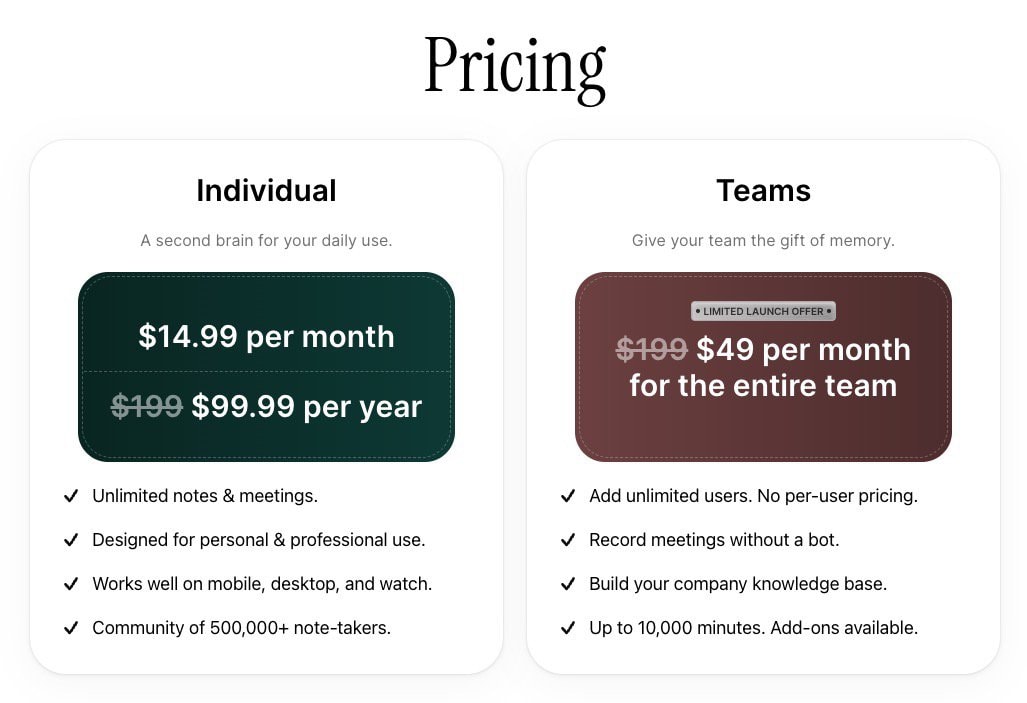Click checkmark next to Record meetings
Viewport: 1027px width, 703px height.
[x=568, y=540]
